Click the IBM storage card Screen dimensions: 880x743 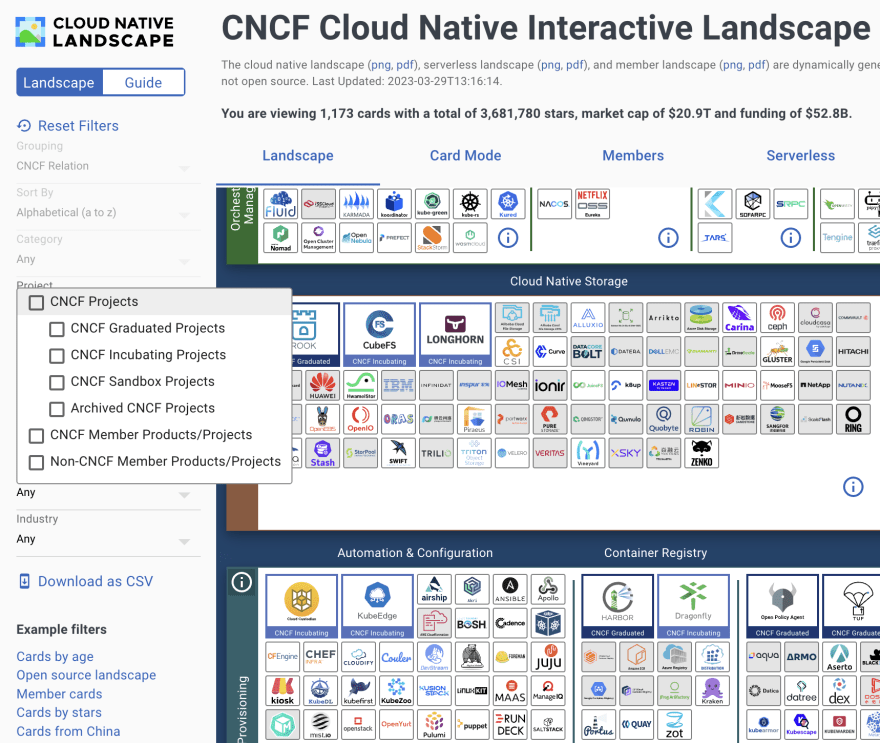pos(398,385)
